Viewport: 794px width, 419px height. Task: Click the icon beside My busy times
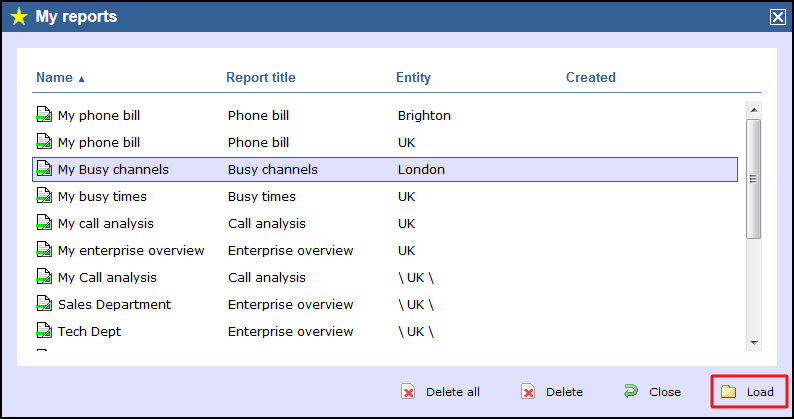(44, 197)
